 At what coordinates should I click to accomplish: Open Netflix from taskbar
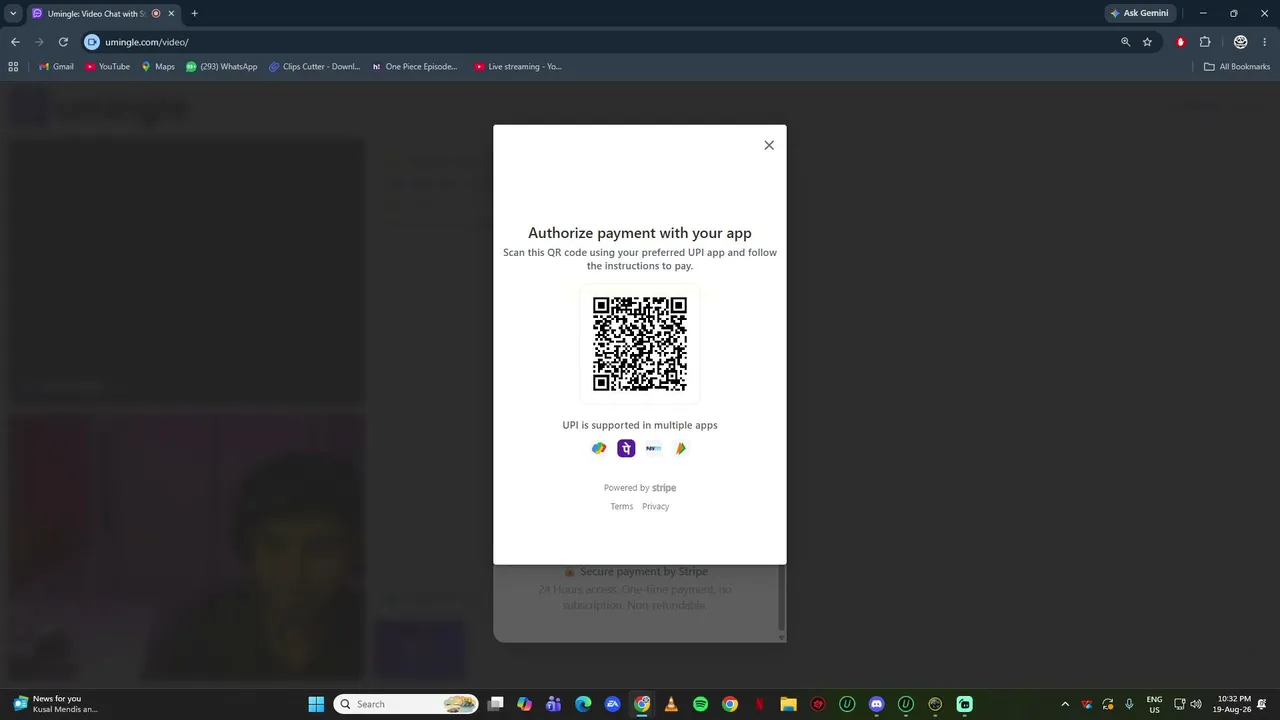759,704
